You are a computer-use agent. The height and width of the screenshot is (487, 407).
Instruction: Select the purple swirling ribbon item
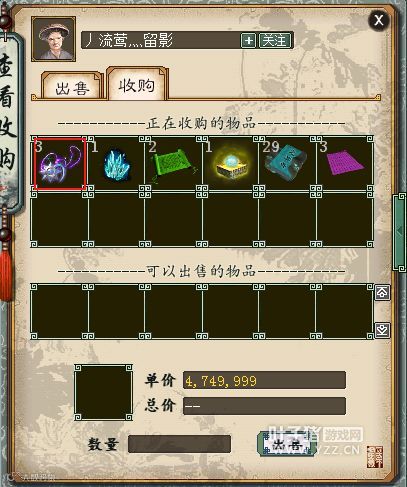(60, 164)
